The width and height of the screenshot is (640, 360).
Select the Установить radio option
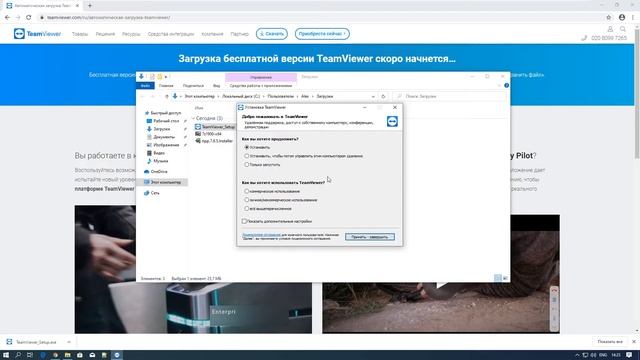tap(257, 147)
